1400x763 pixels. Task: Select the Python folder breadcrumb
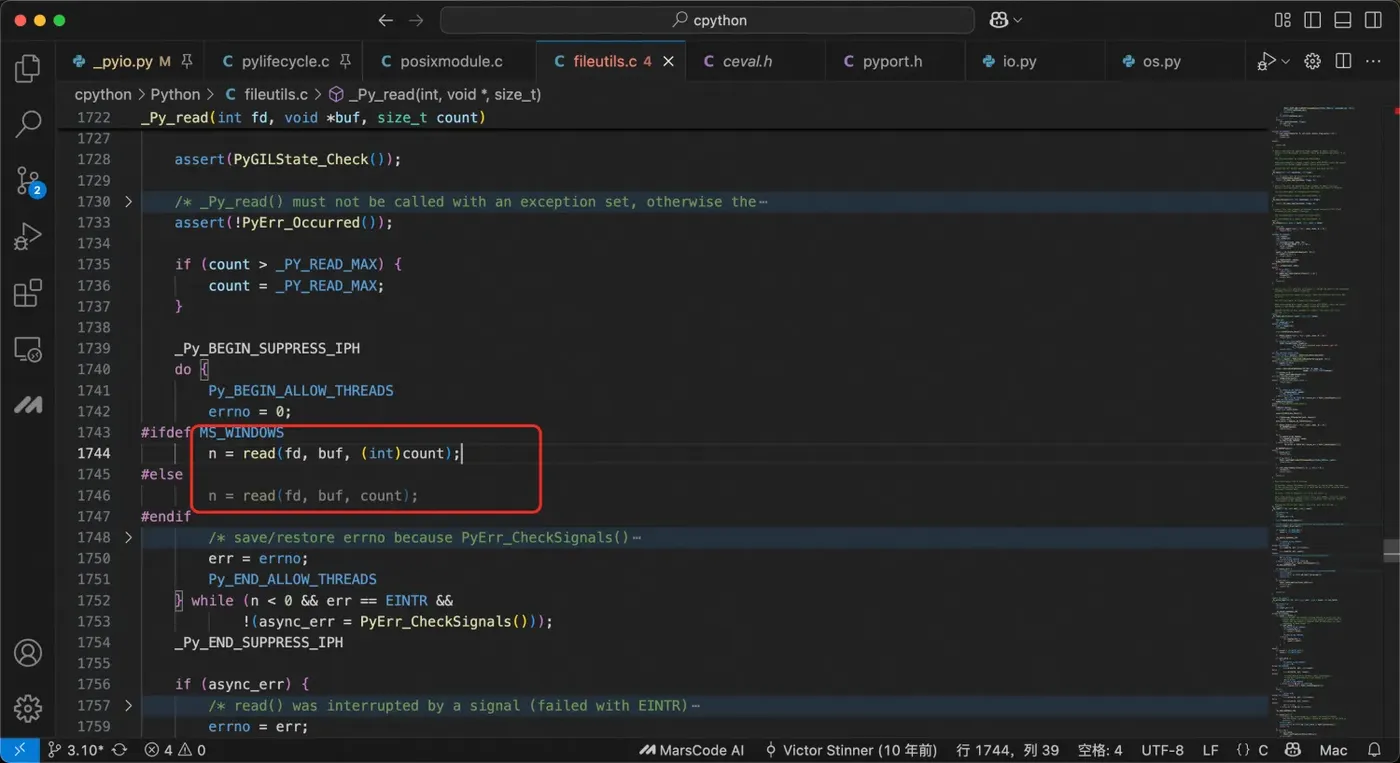[175, 94]
